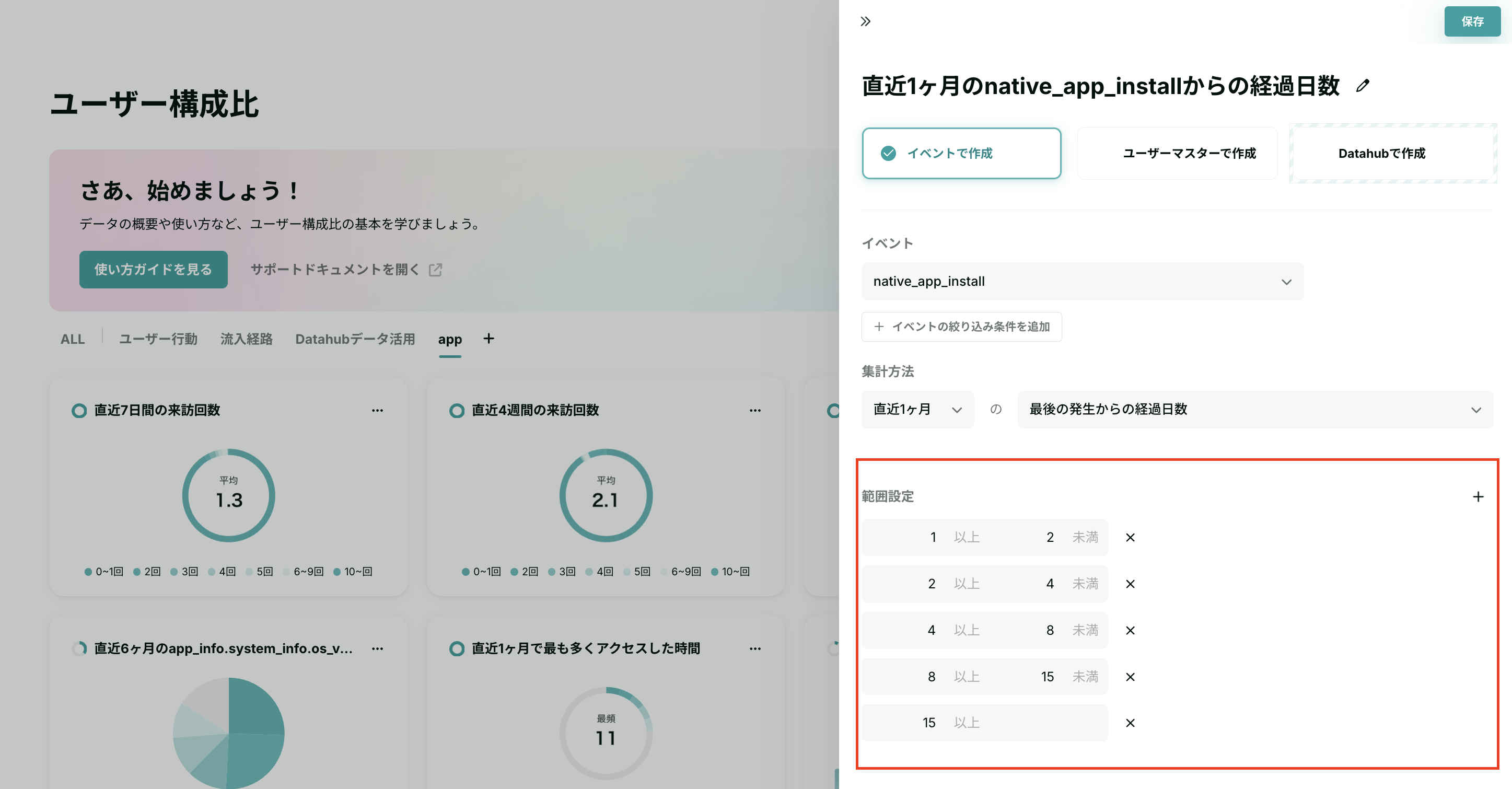The image size is (1512, 789).
Task: Open more options for 直近1ヶ月で最も多くアクセスした時間 card
Action: click(x=755, y=648)
